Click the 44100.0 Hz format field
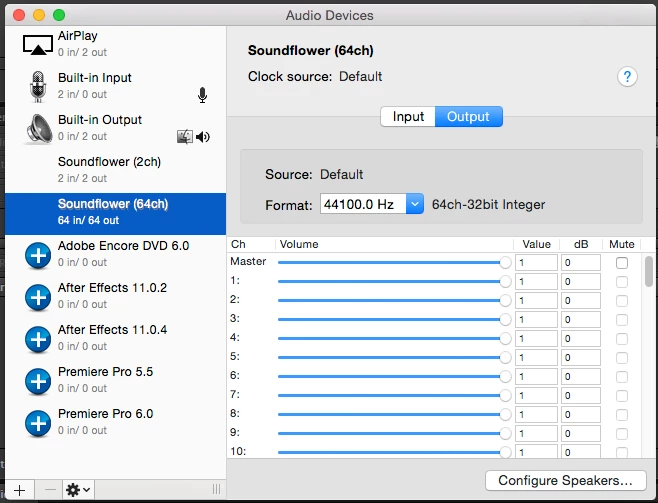The image size is (658, 503). pyautogui.click(x=363, y=204)
